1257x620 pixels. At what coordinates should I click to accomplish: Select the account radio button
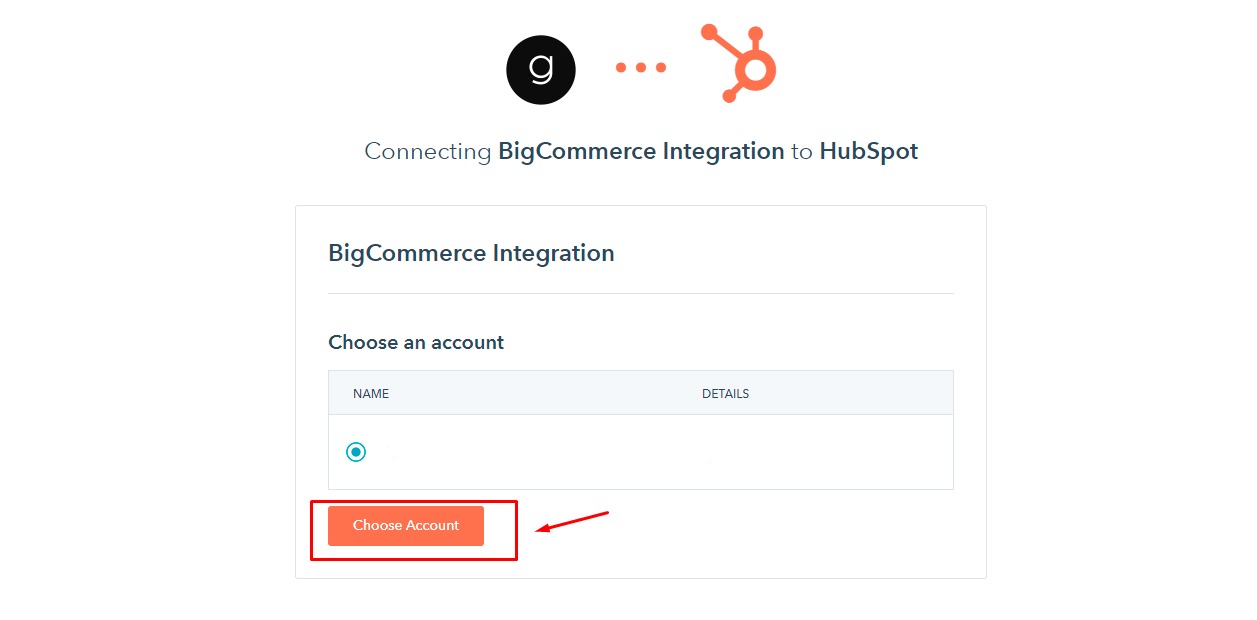356,452
